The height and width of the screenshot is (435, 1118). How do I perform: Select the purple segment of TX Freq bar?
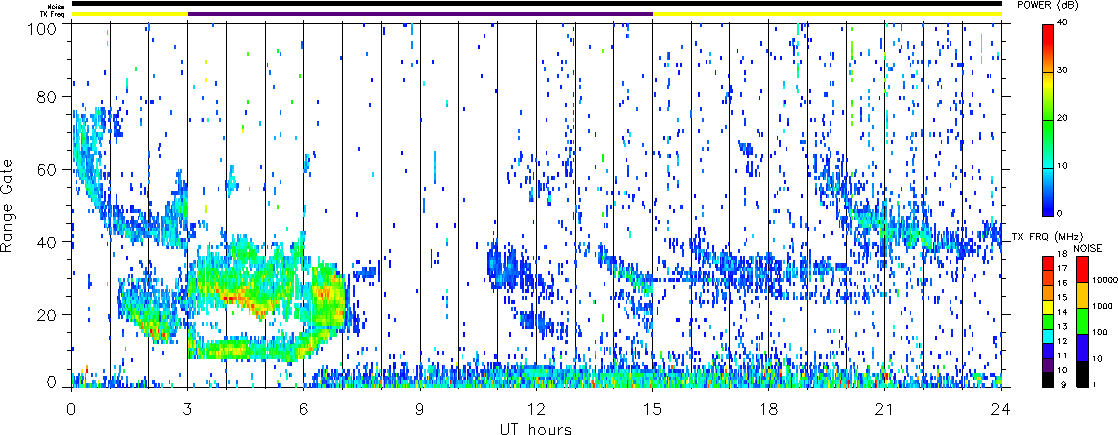[420, 13]
